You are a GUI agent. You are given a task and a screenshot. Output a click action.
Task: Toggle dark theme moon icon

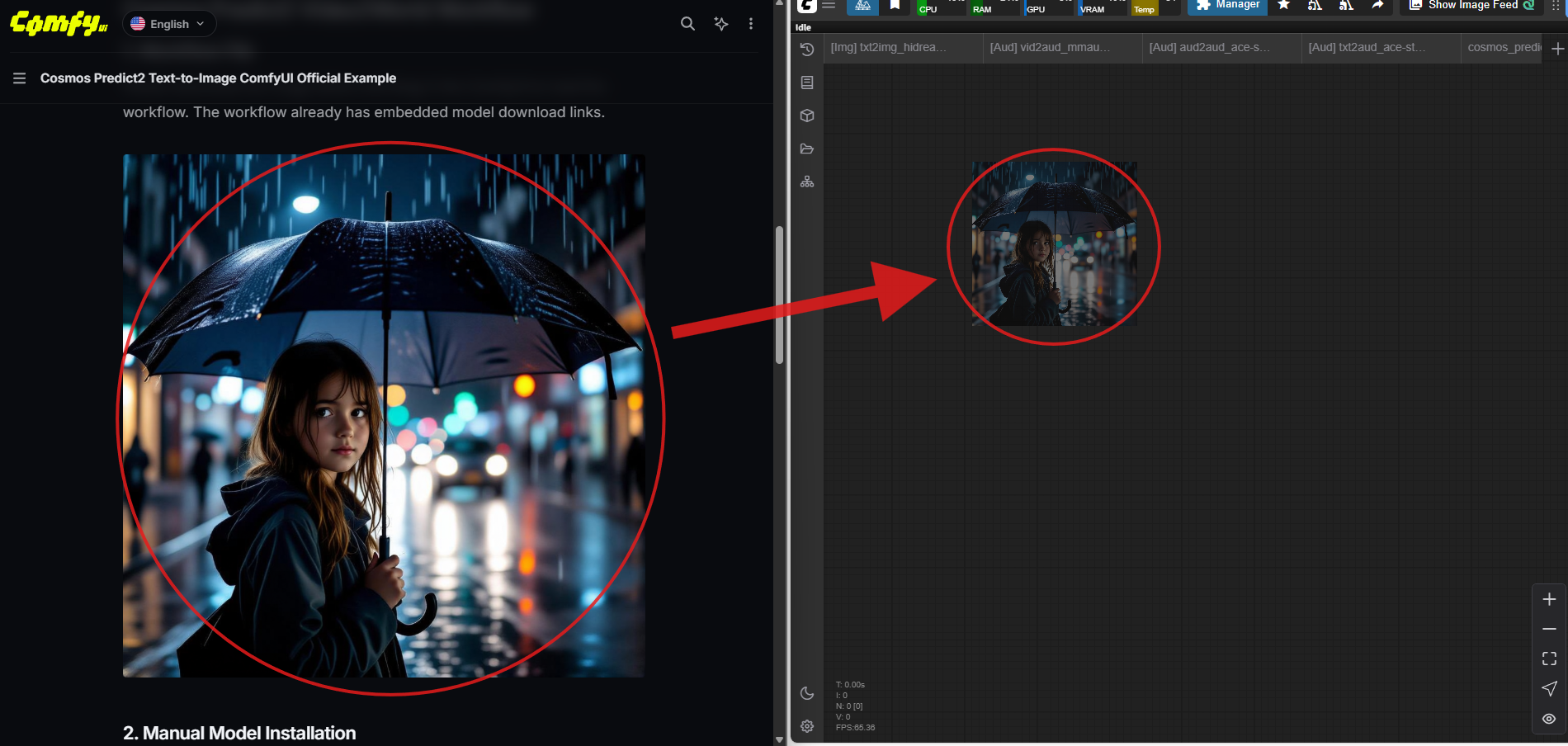pyautogui.click(x=807, y=693)
